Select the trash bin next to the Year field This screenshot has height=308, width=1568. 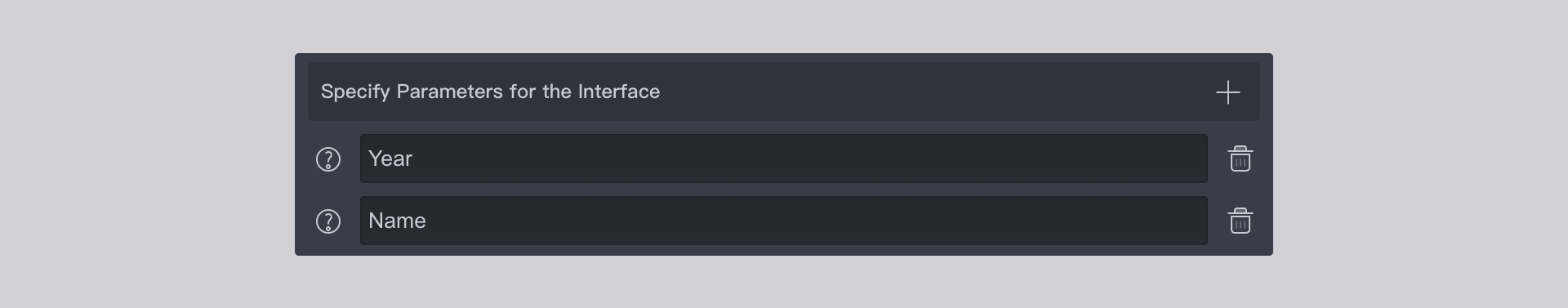pos(1240,158)
